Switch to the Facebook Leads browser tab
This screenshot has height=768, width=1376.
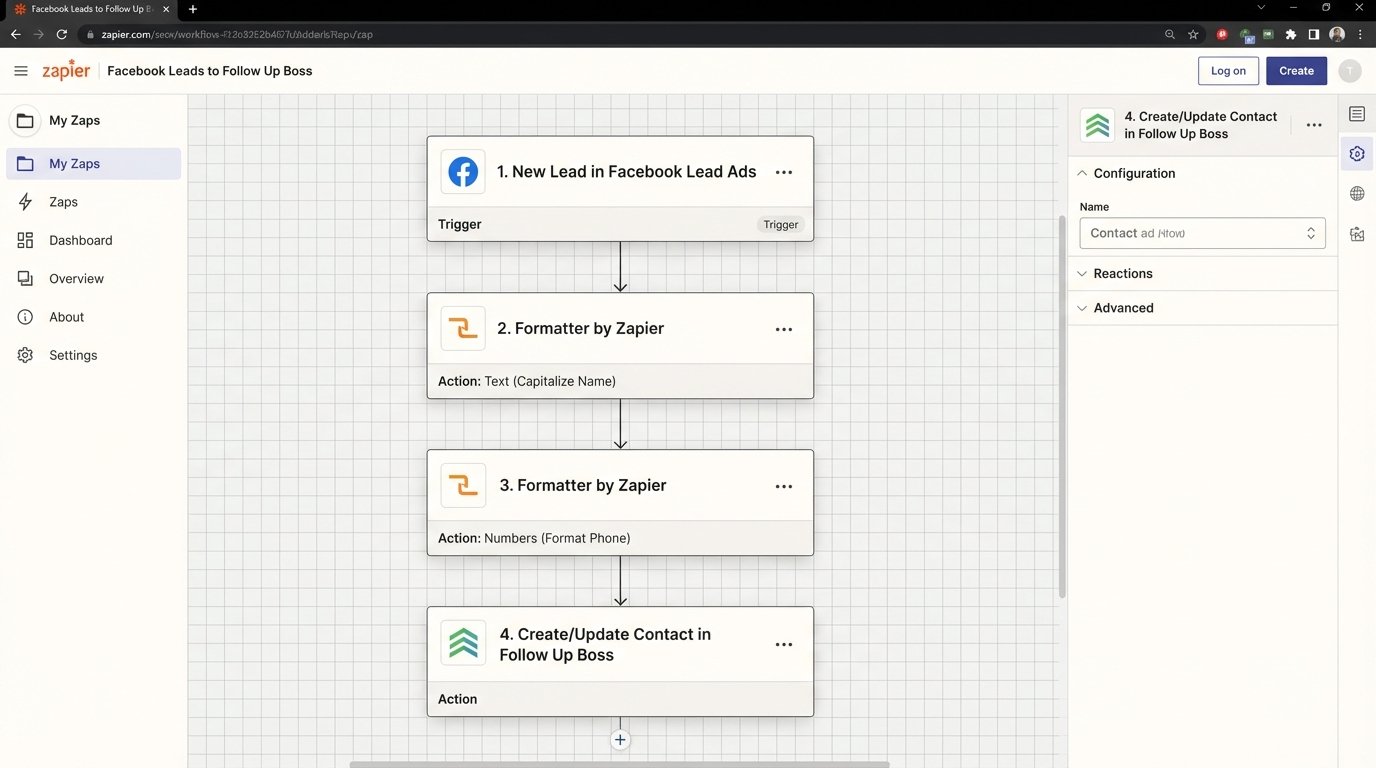pos(85,9)
